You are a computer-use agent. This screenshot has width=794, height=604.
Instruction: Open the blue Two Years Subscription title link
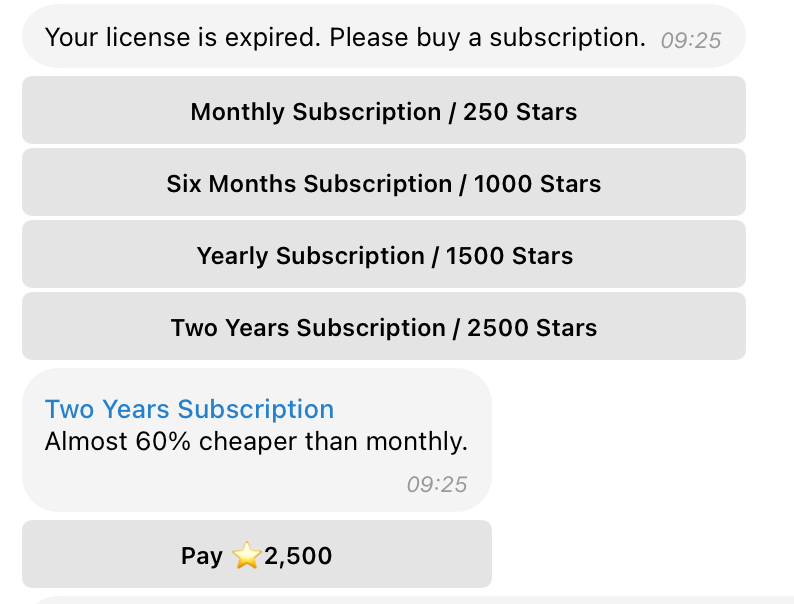189,409
